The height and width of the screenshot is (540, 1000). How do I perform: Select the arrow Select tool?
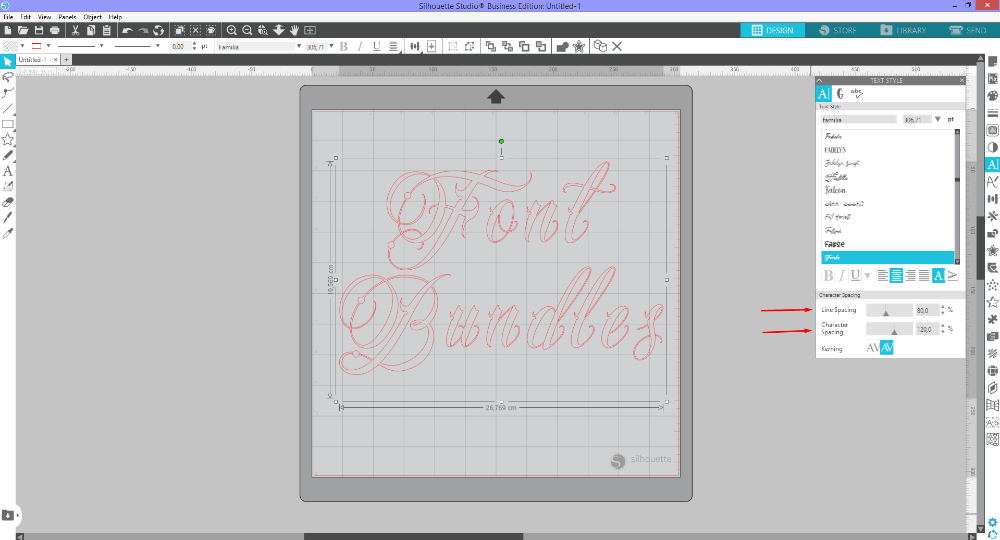(8, 61)
